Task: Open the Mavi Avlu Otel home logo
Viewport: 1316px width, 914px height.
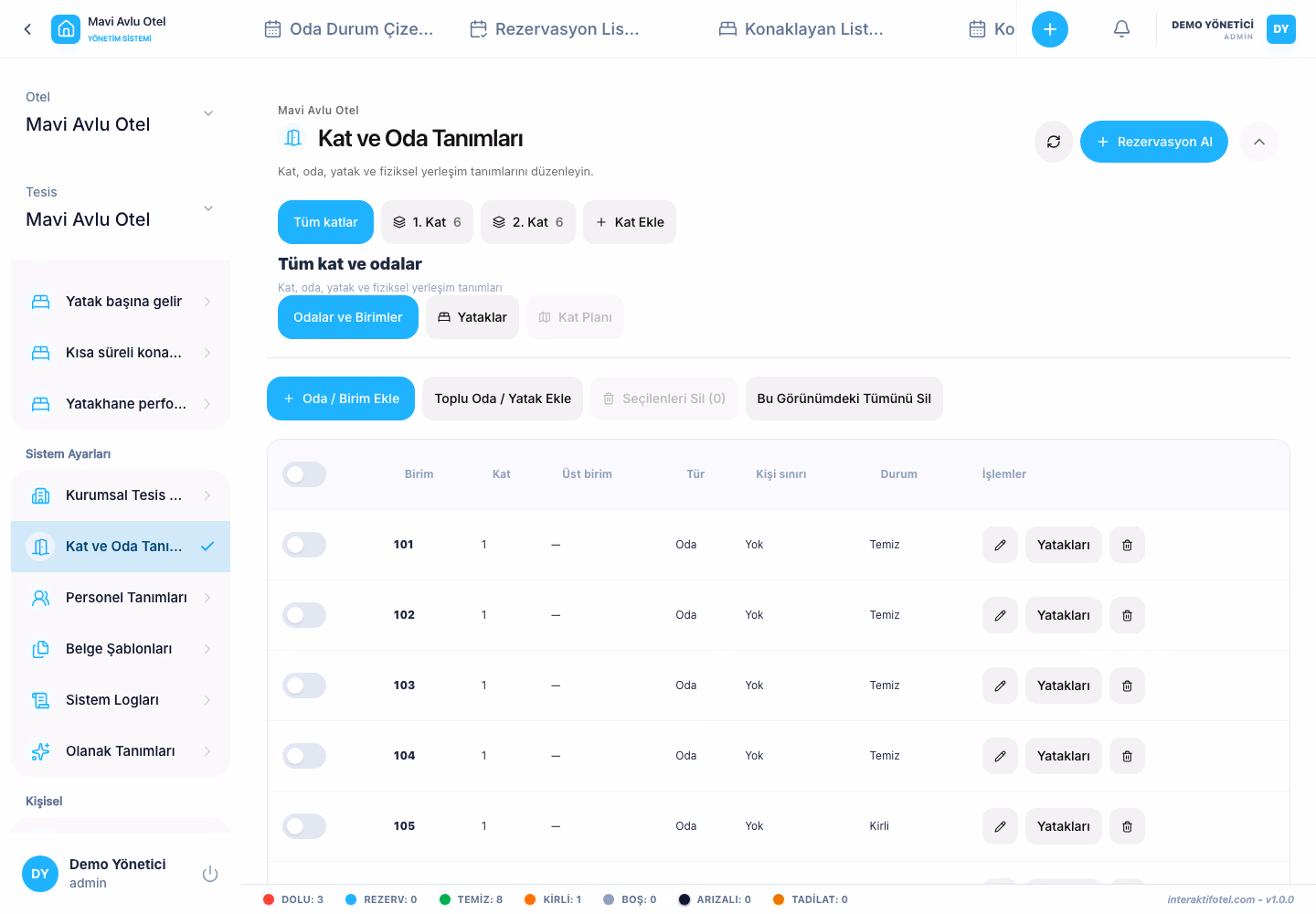Action: tap(66, 29)
